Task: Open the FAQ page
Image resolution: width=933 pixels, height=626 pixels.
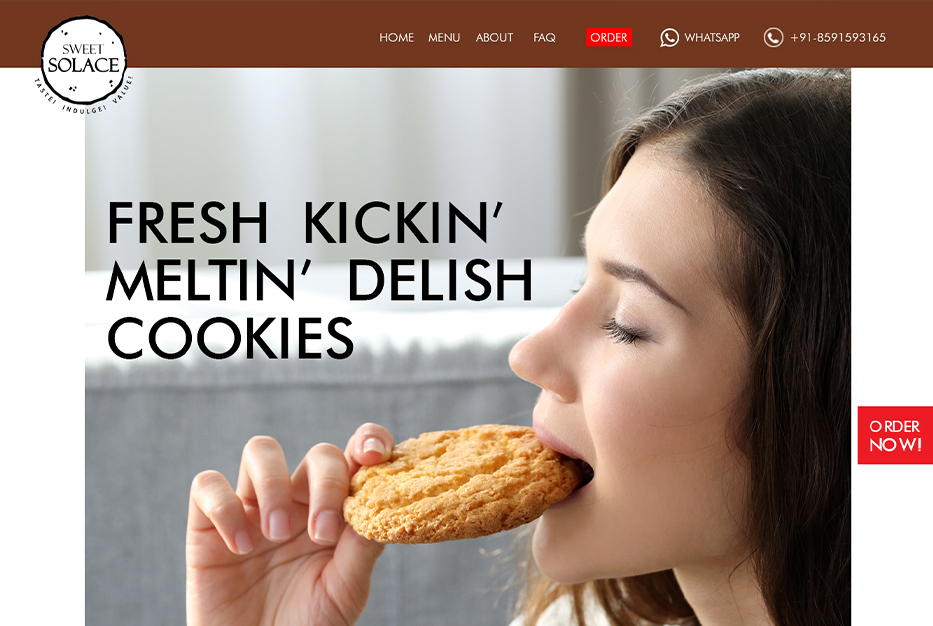Action: click(544, 37)
